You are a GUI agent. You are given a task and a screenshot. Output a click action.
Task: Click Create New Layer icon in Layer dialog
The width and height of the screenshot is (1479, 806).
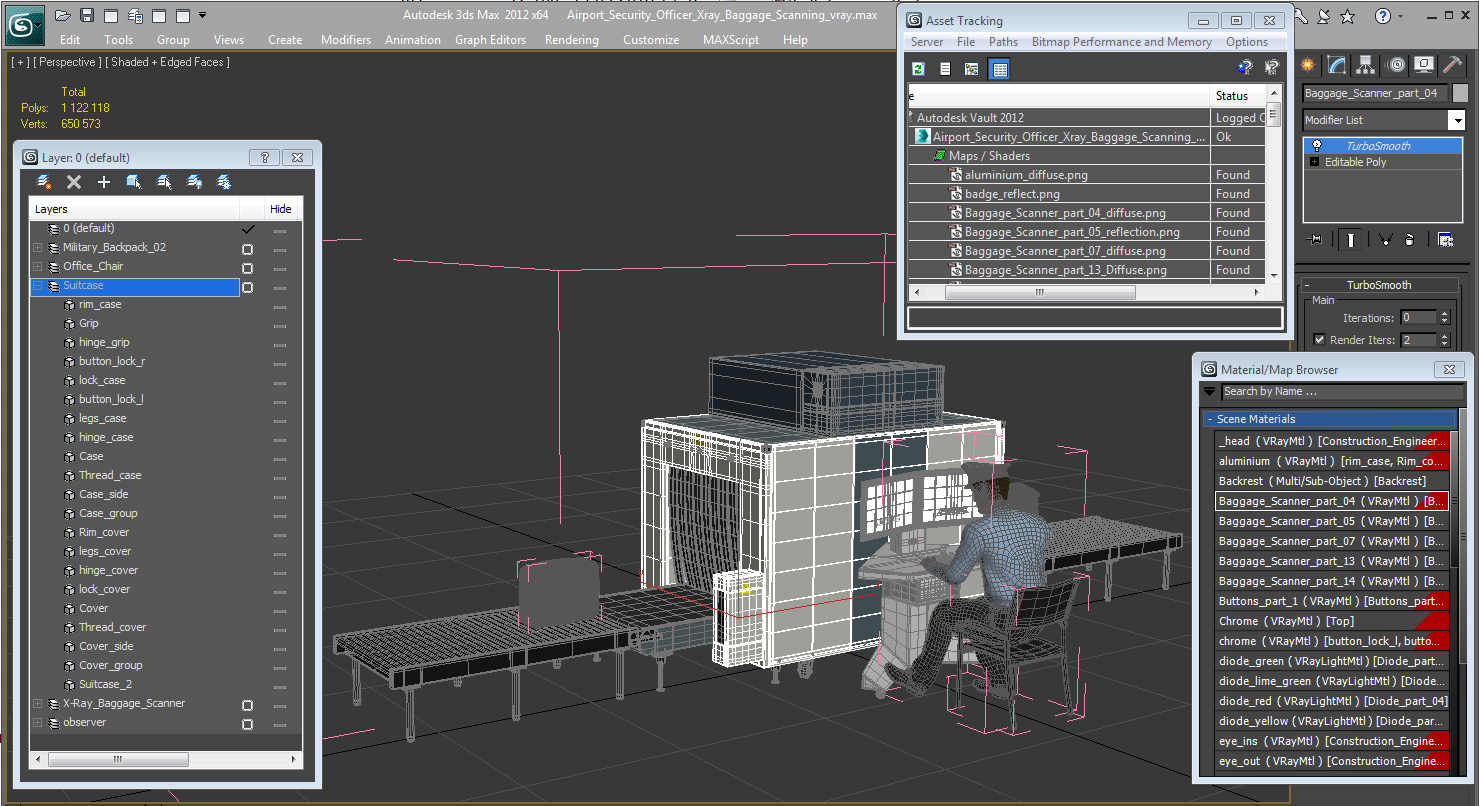pos(44,182)
